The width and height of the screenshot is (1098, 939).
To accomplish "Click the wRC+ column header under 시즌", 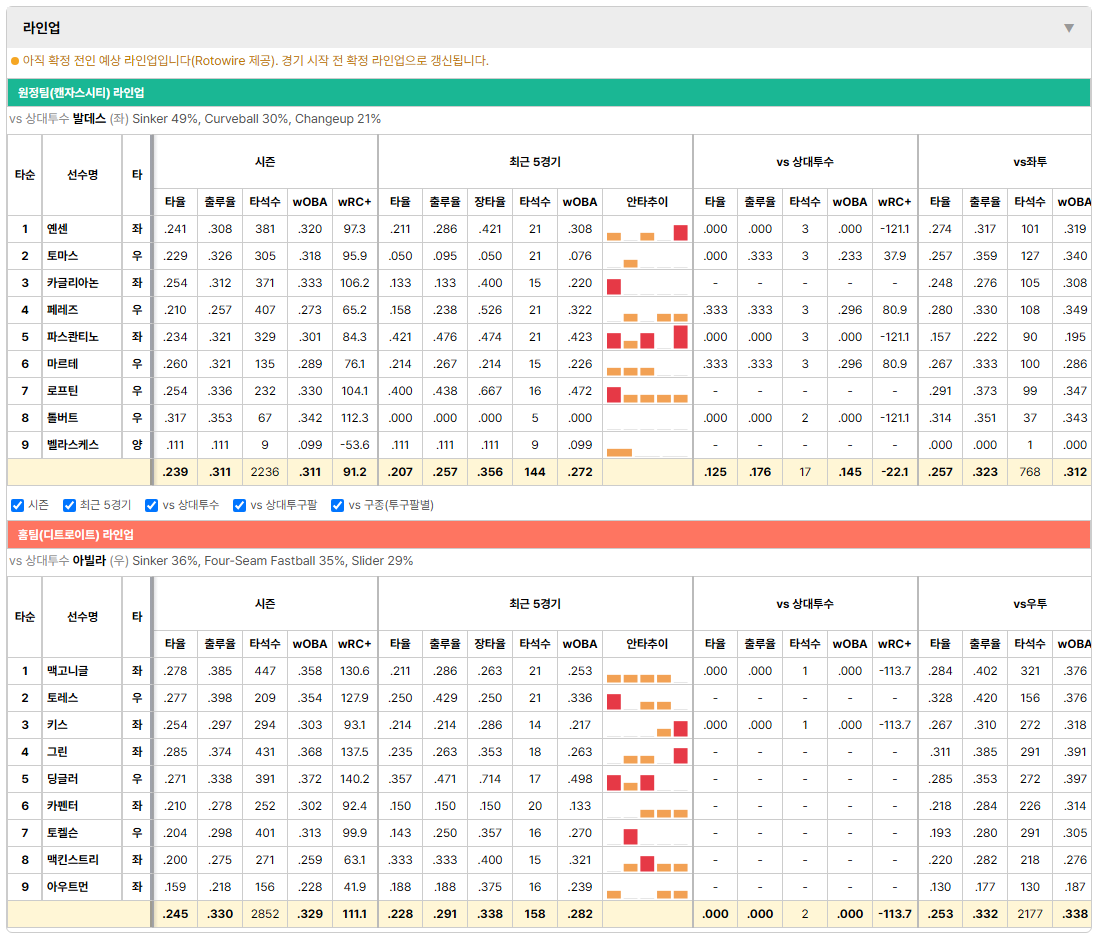I will click(354, 202).
